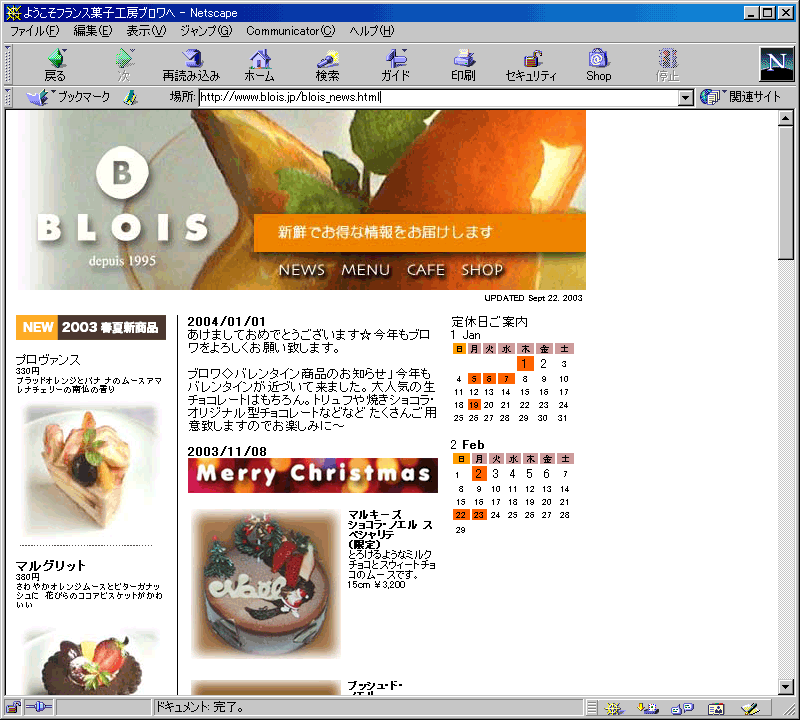Open Related Sites (関連サイト) button

click(741, 97)
